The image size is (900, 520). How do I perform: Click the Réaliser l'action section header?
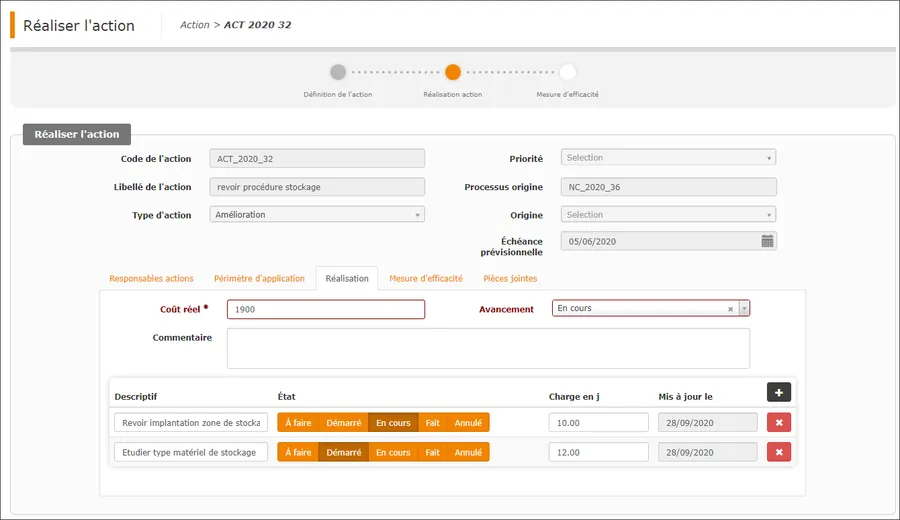tap(77, 134)
